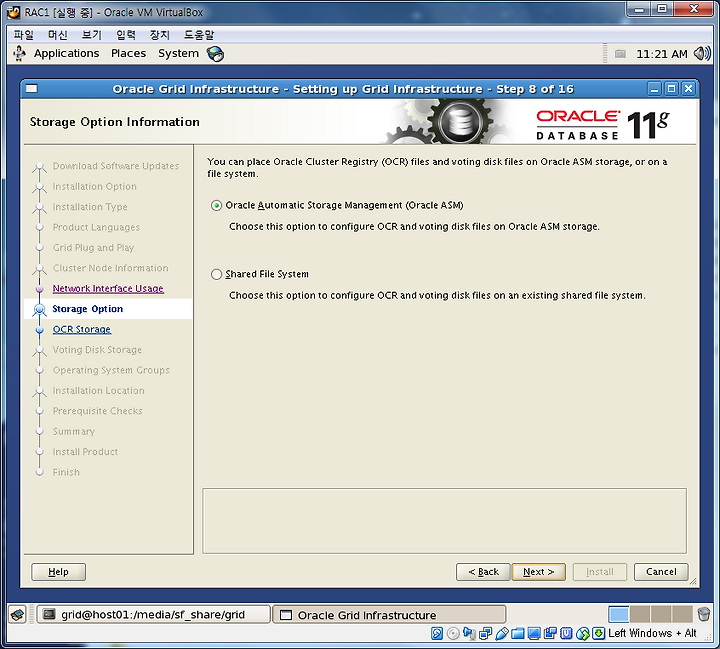Cancel the Grid Infrastructure installation

pos(661,572)
